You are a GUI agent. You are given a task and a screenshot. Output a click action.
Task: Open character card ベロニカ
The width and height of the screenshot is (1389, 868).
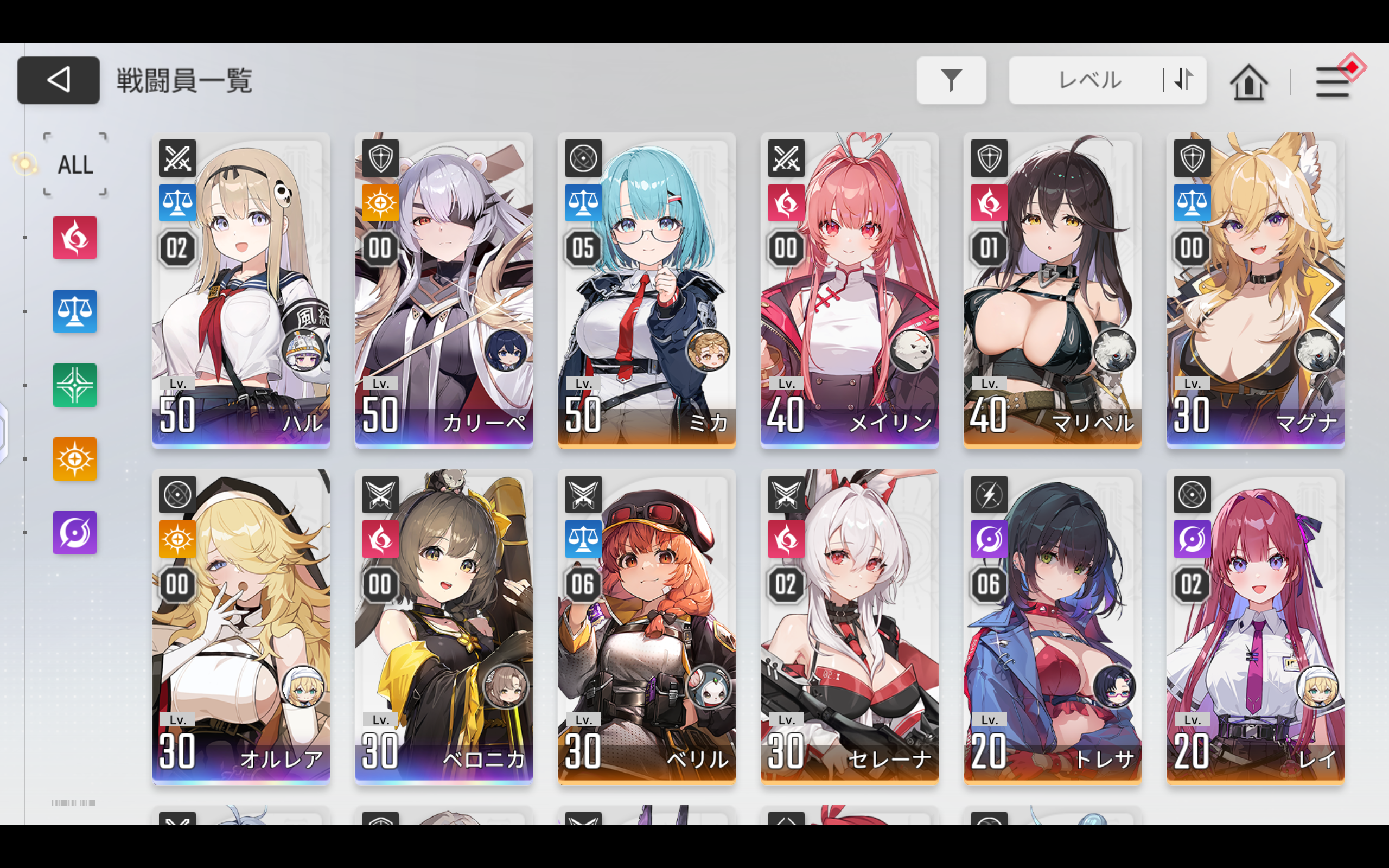444,627
